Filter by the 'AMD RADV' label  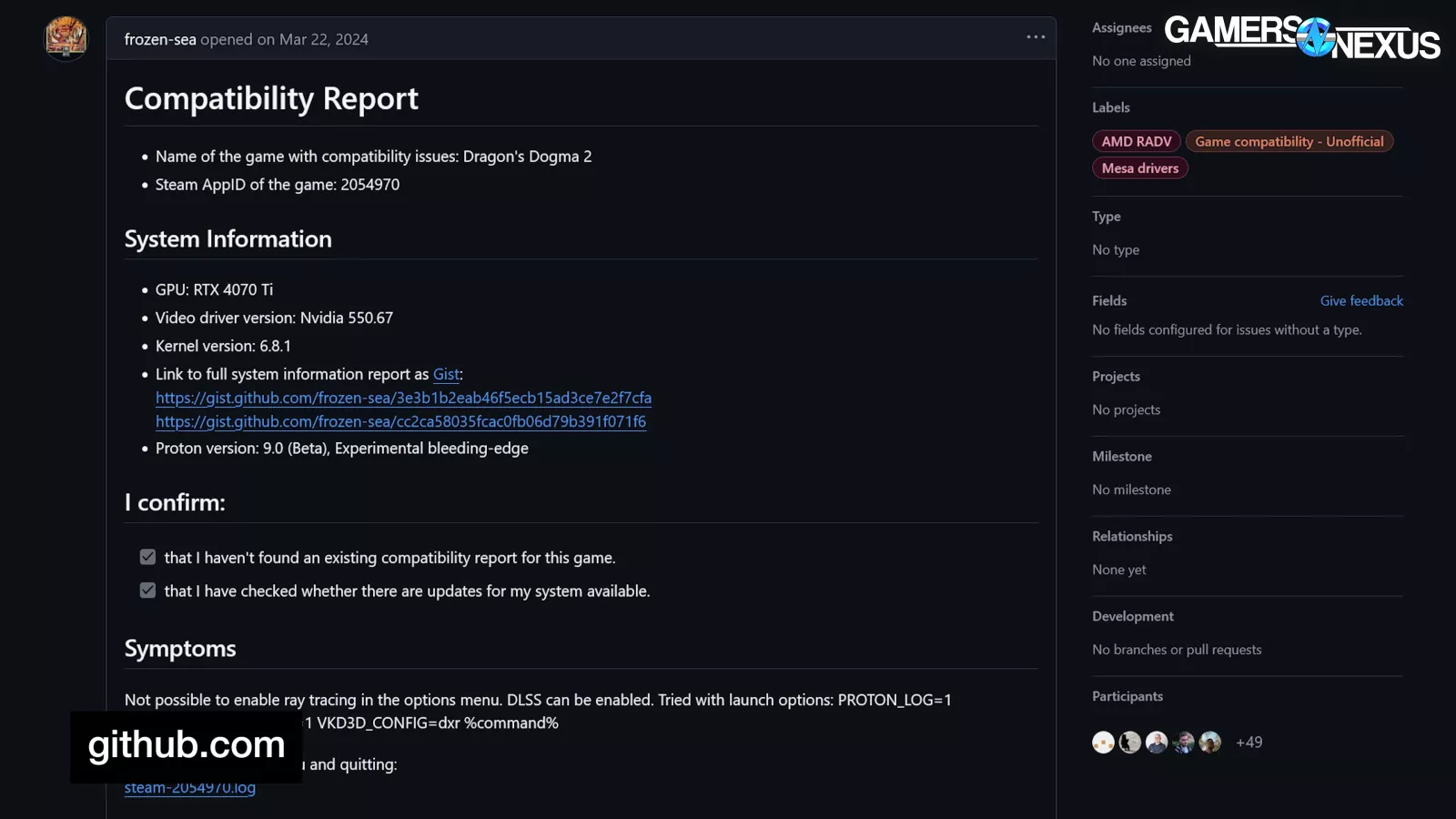point(1137,142)
